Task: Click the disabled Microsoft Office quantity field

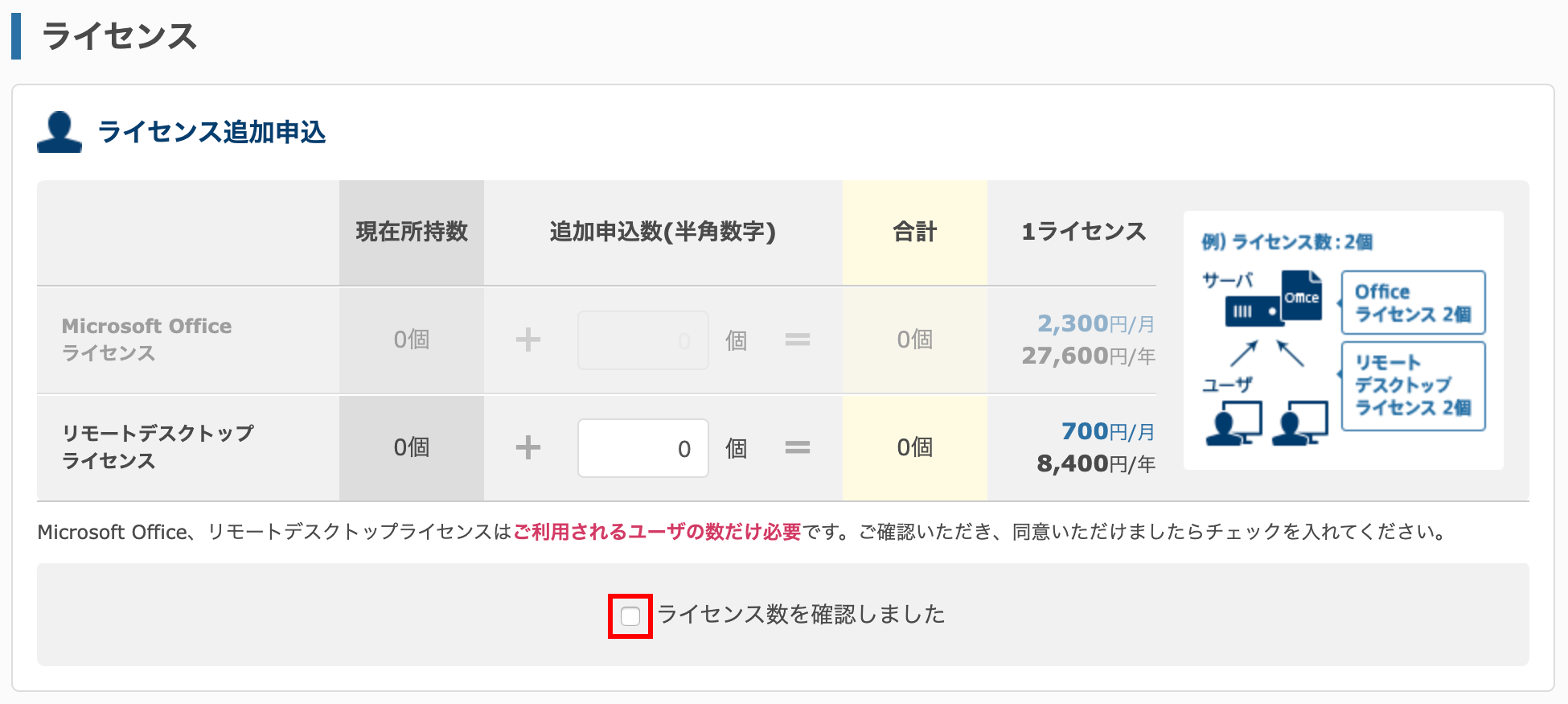Action: (643, 340)
